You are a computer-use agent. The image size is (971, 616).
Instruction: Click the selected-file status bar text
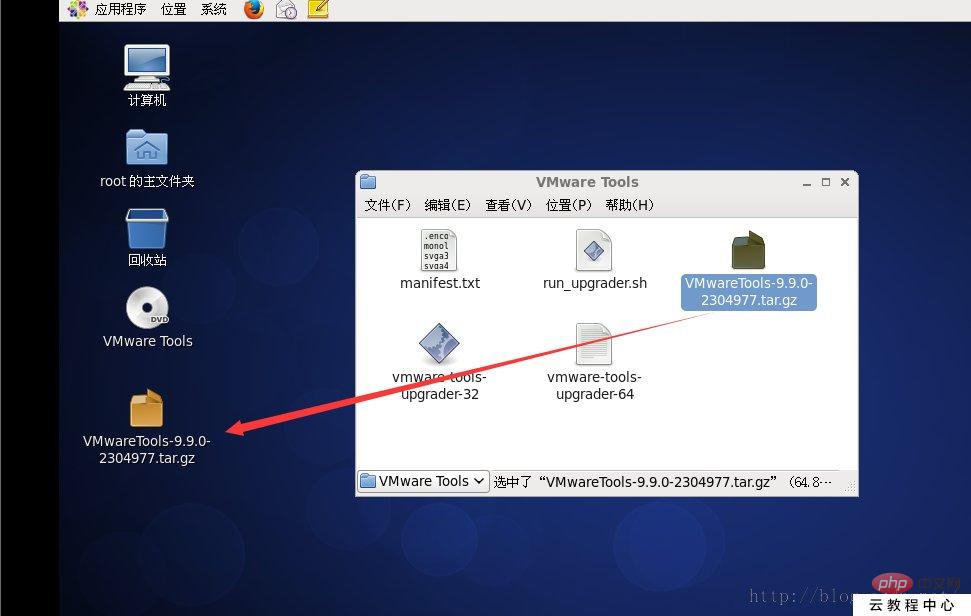point(663,482)
